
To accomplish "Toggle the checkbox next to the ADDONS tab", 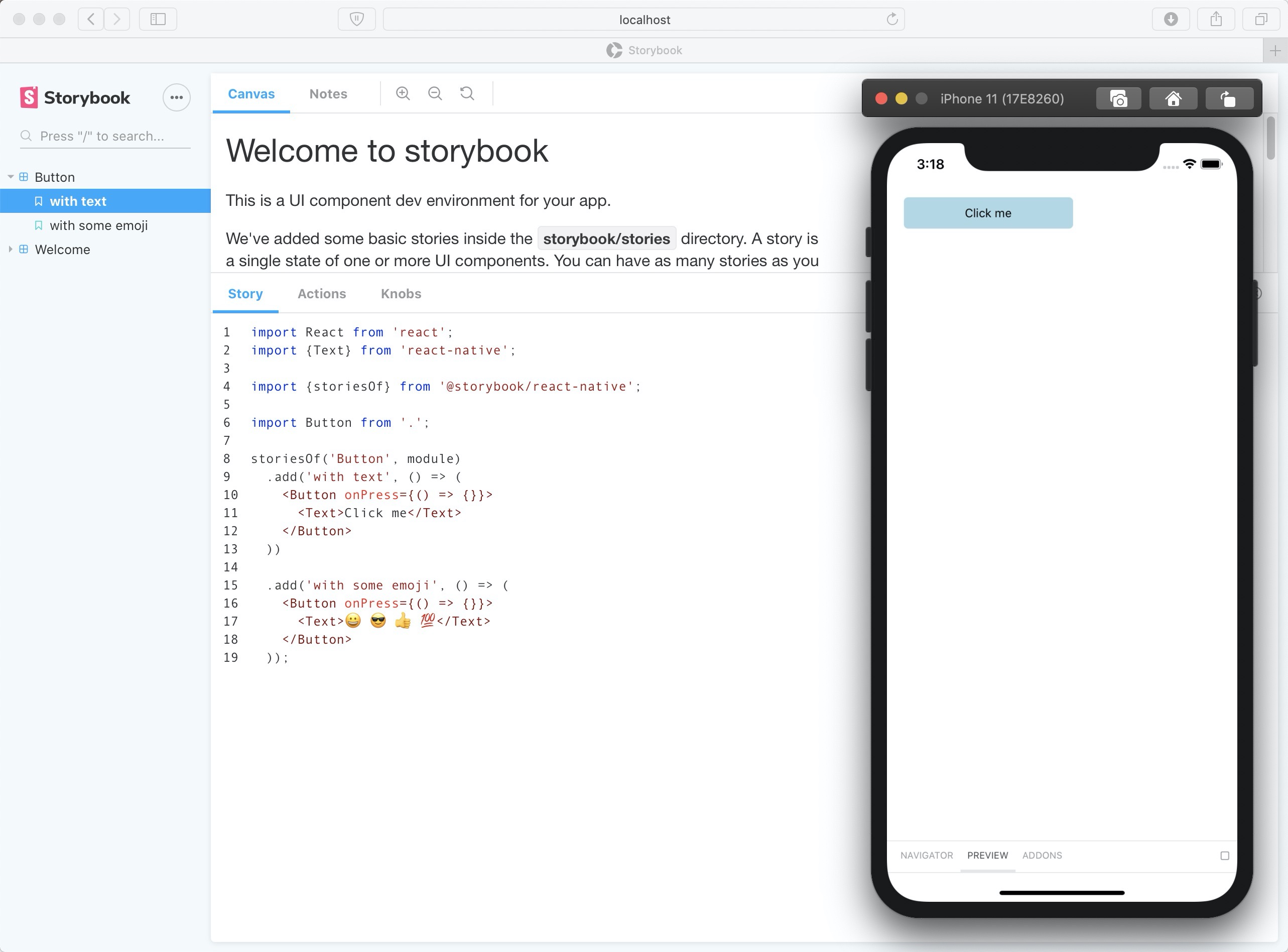I will 1225,855.
